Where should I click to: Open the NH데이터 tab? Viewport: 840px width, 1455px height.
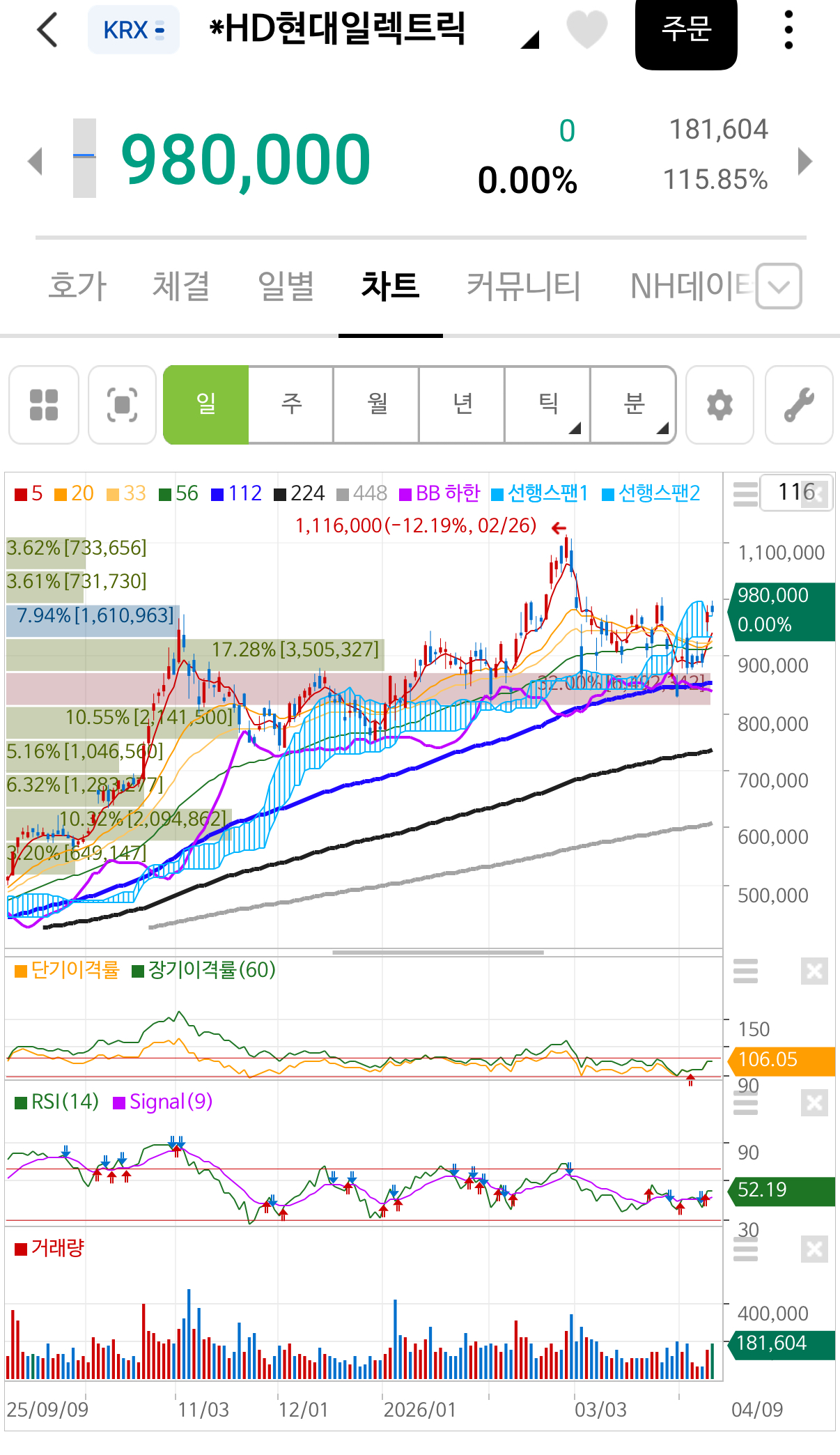click(691, 286)
